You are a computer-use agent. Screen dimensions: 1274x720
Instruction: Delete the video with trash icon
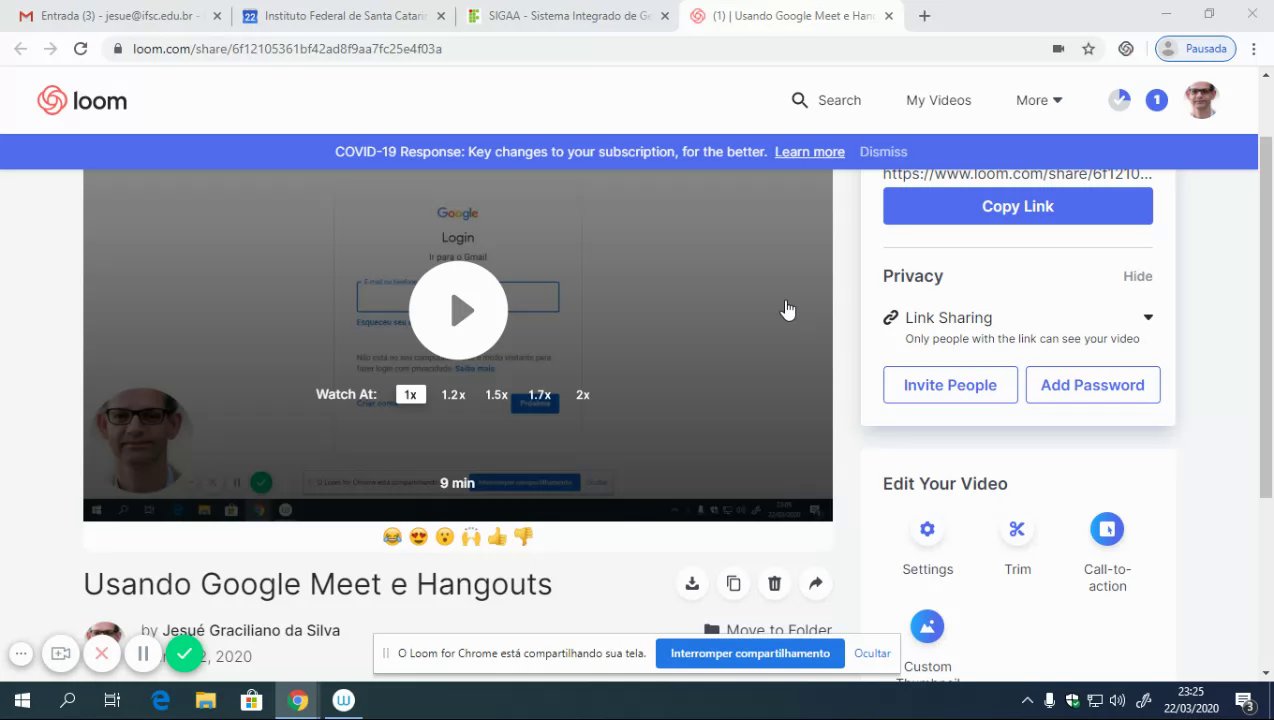(774, 583)
